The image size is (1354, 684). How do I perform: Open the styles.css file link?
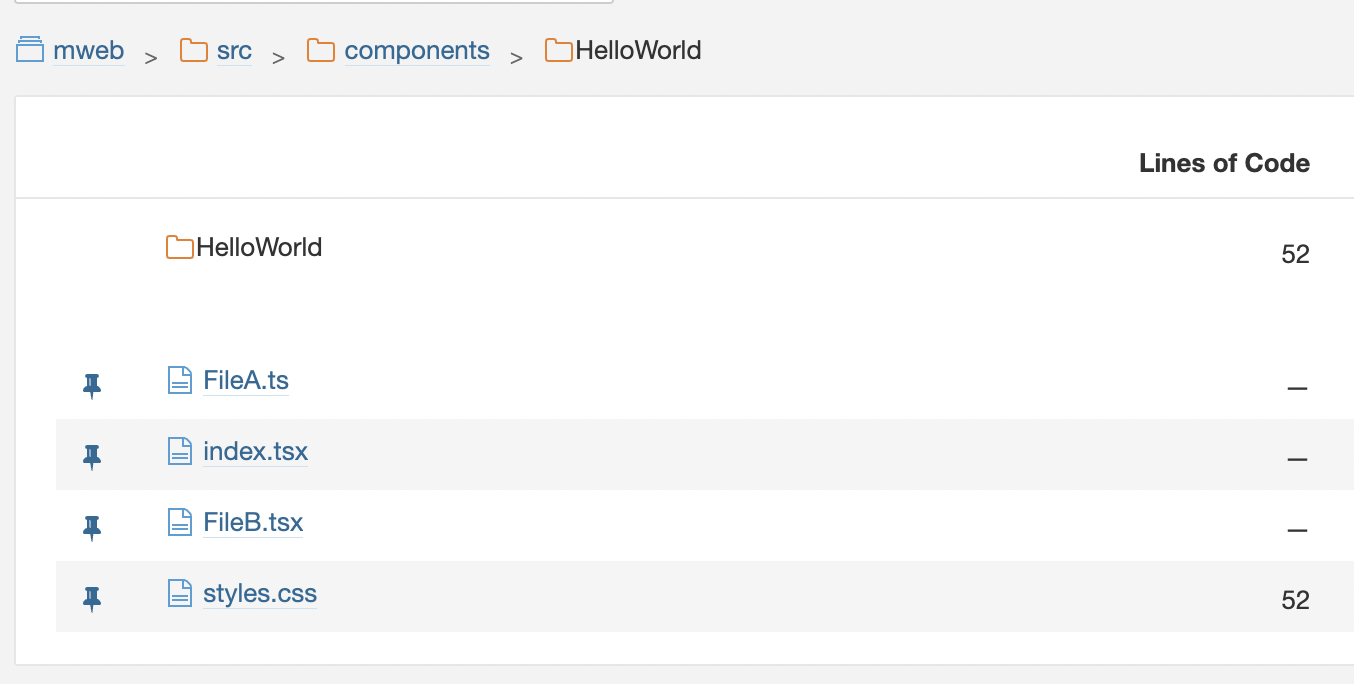(x=260, y=593)
